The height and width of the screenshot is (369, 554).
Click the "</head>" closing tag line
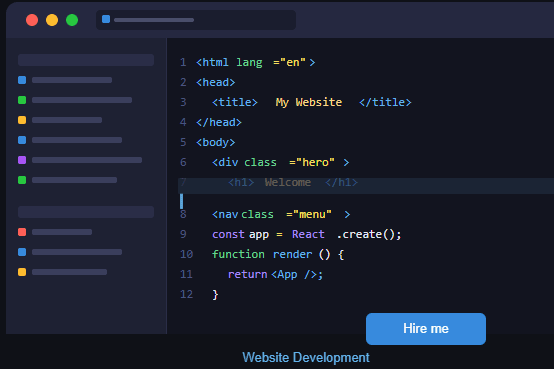click(219, 122)
